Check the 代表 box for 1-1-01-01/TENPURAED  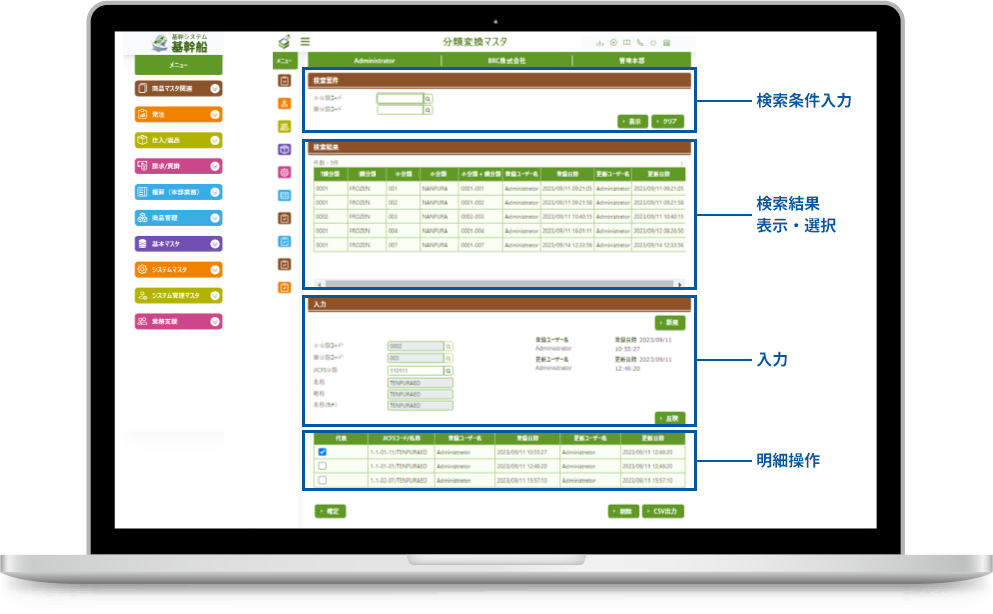[322, 466]
